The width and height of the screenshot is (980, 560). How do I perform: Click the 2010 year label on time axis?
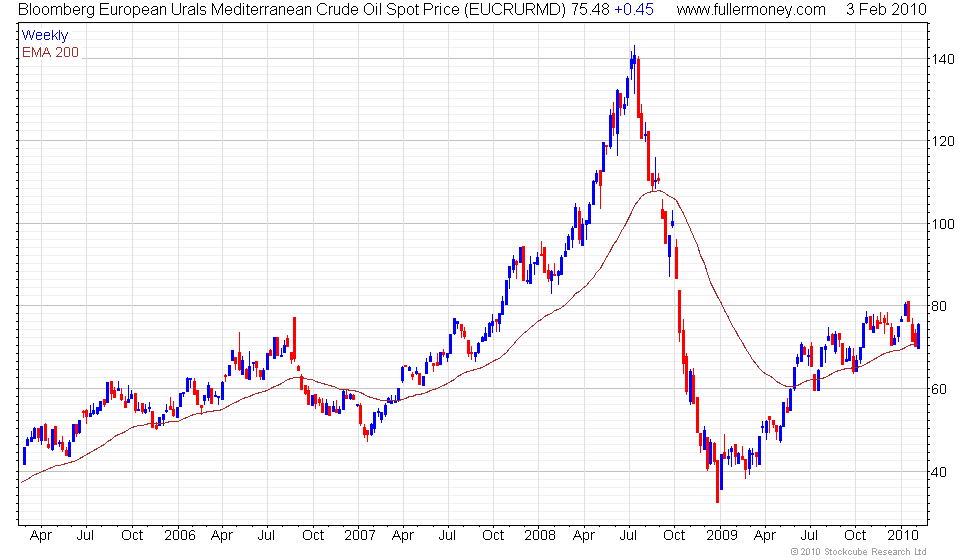click(903, 536)
